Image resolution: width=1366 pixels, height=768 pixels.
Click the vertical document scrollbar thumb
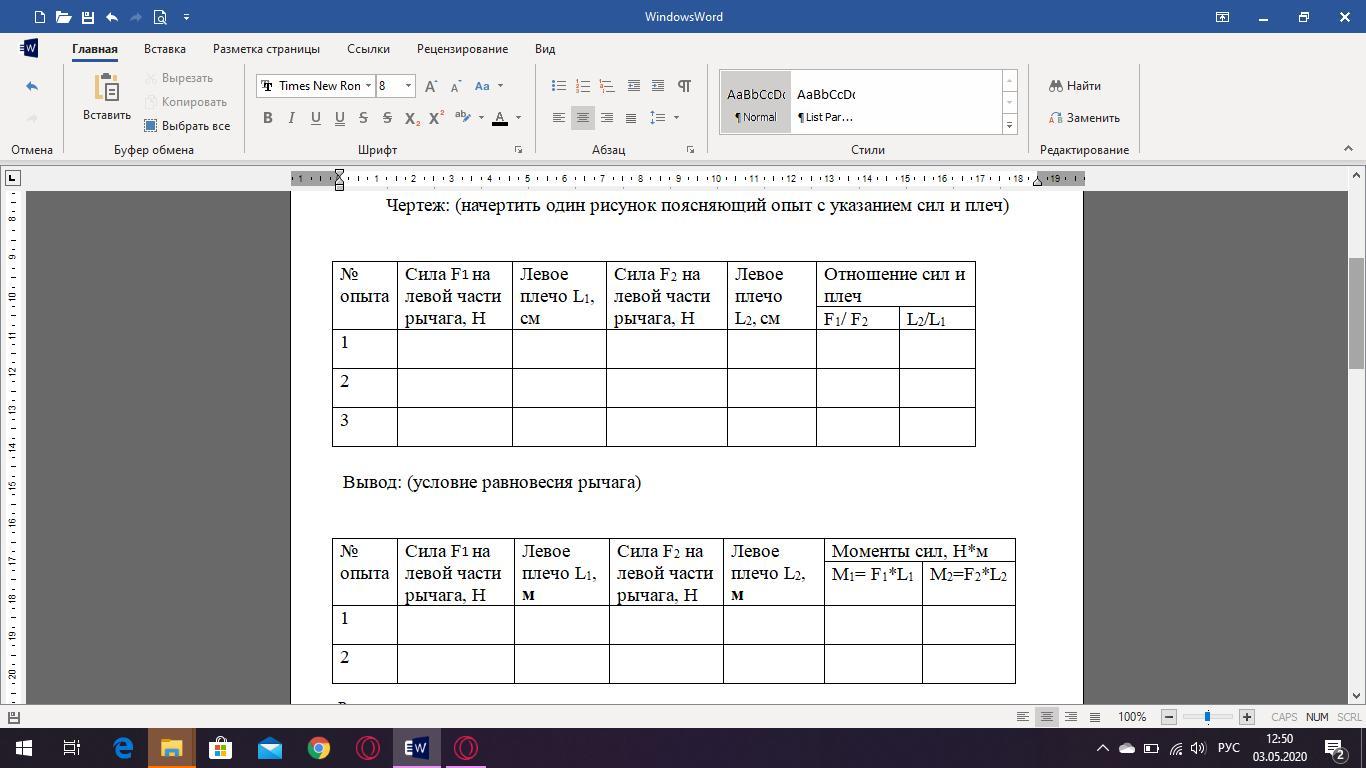[1357, 312]
